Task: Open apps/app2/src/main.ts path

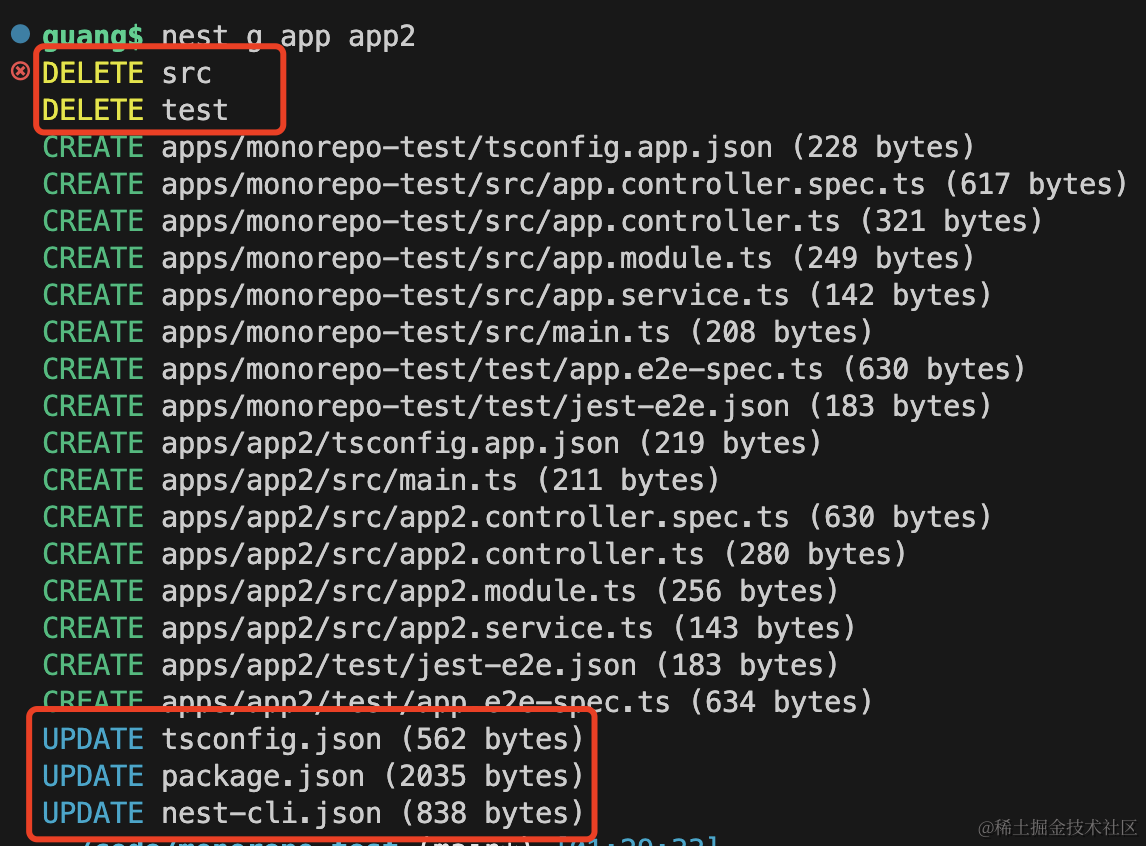Action: [339, 481]
